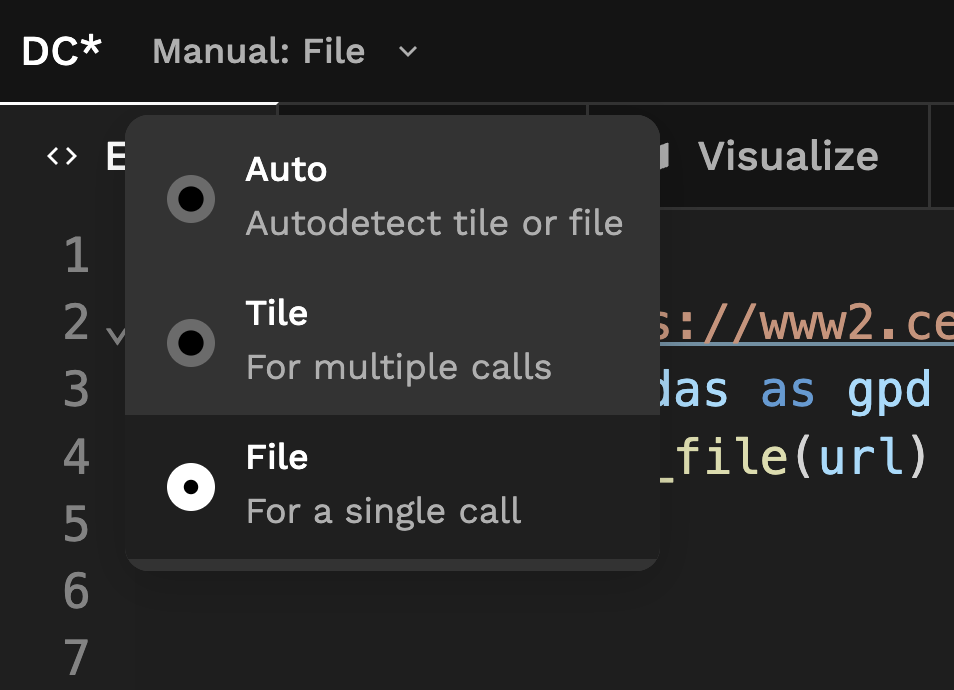
Task: Click the 'Autodetect tile or file' description
Action: tap(435, 224)
